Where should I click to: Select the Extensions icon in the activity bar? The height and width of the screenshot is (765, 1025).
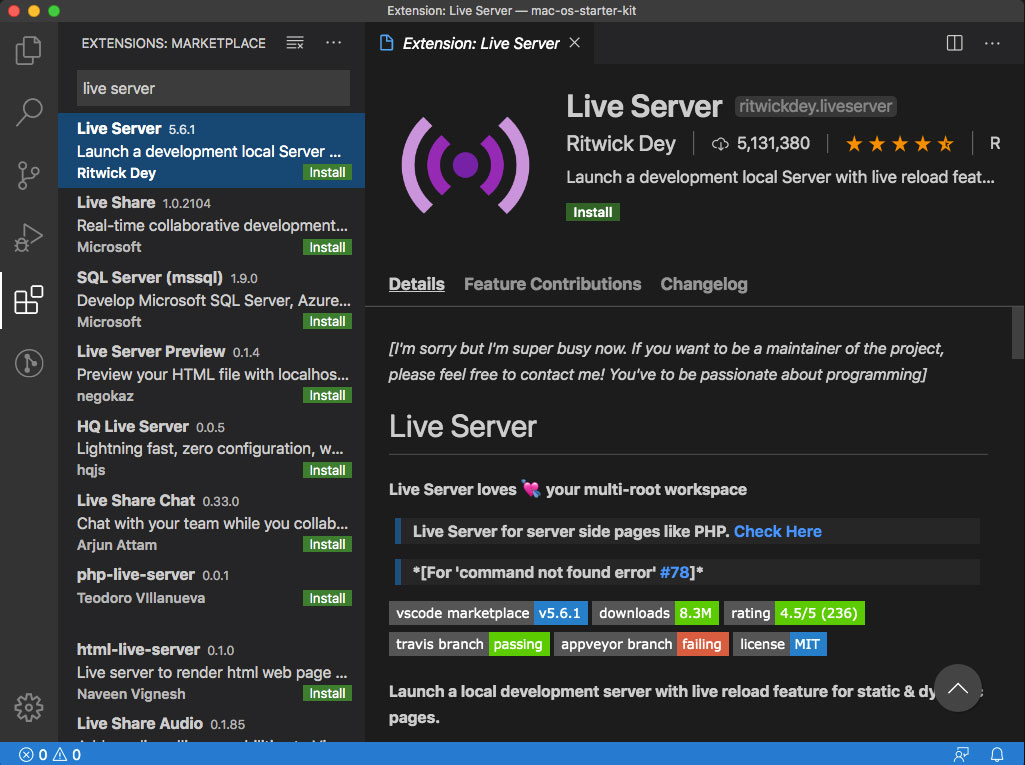click(x=28, y=300)
